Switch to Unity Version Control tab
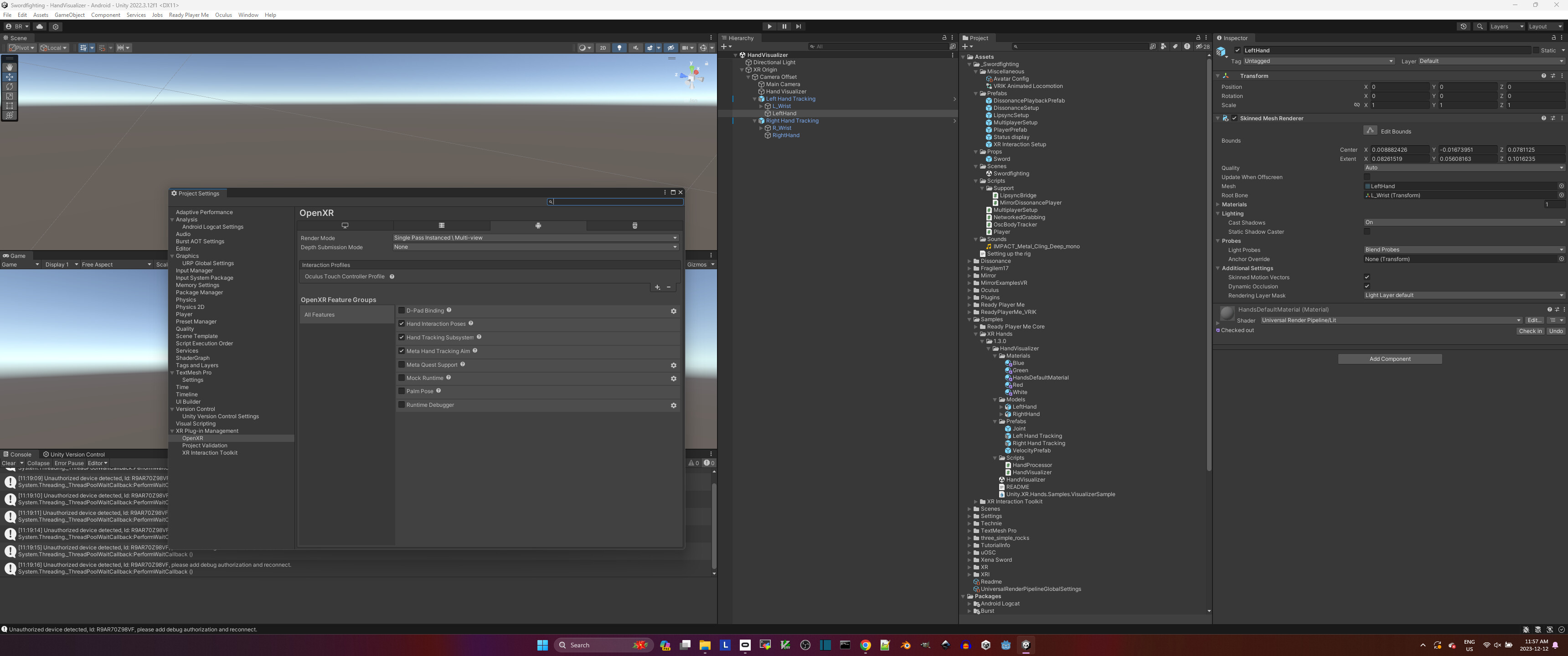 73,455
